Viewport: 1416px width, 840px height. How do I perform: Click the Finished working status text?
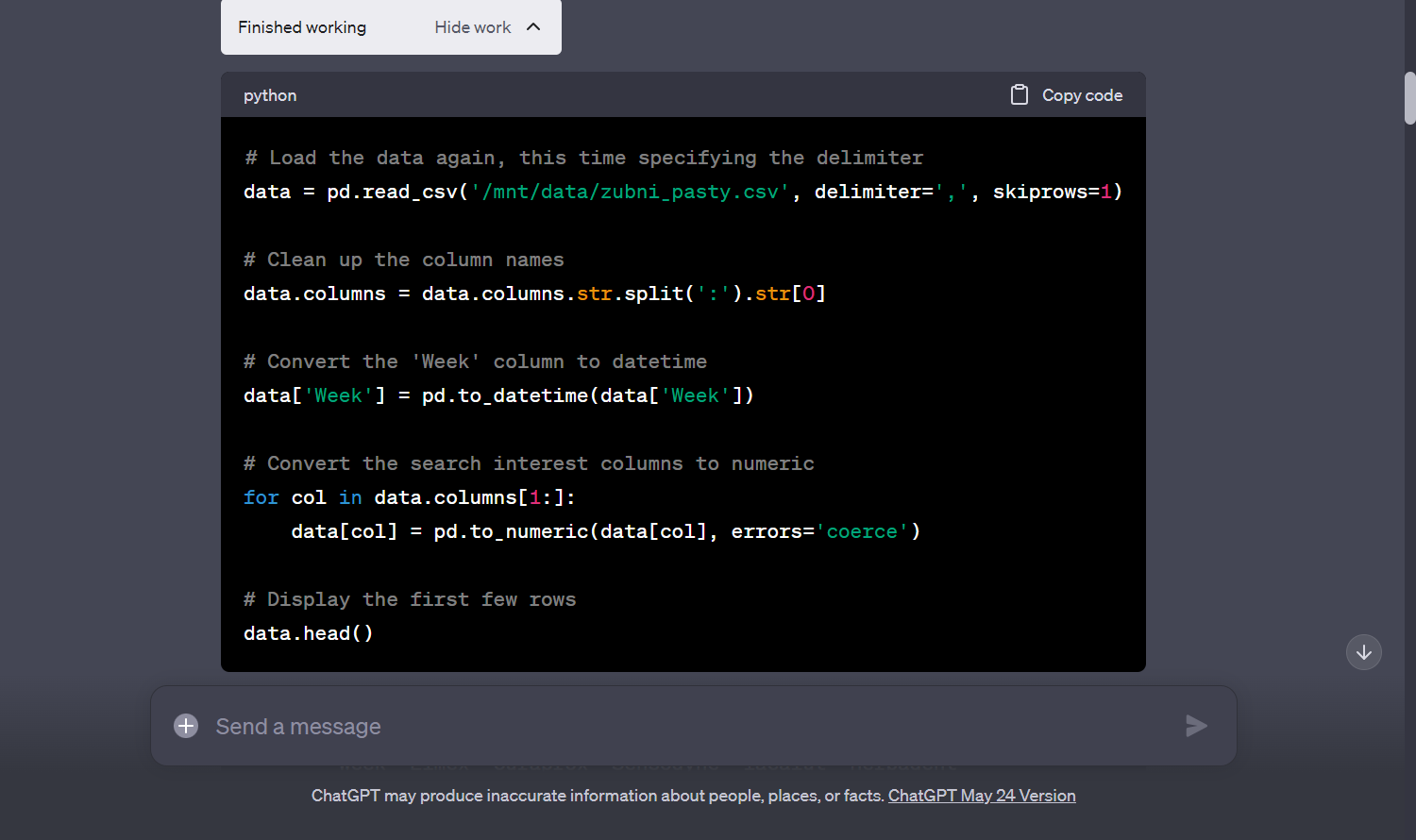[x=302, y=27]
